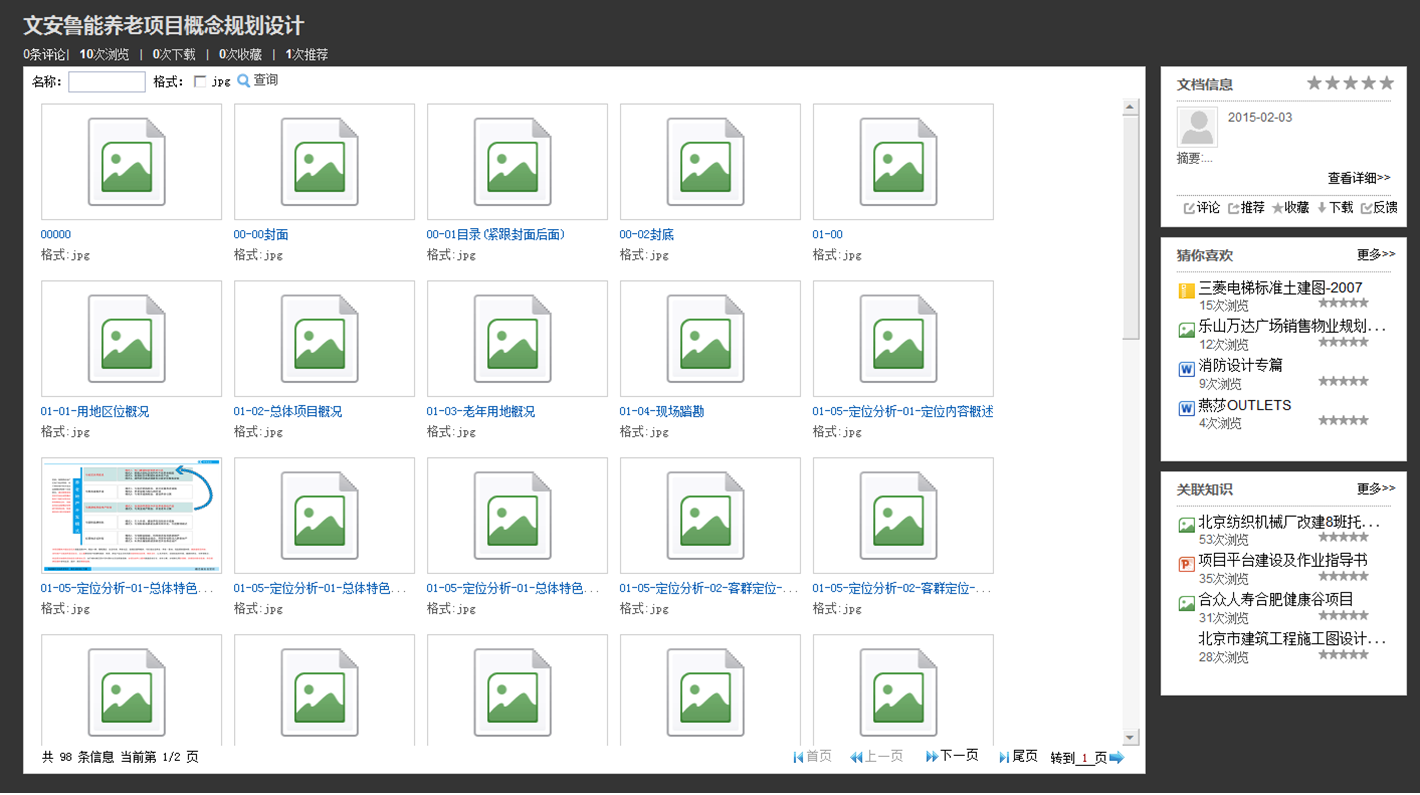The height and width of the screenshot is (795, 1420).
Task: Open 三菱电梯标准土建图-2007 document
Action: point(1280,288)
